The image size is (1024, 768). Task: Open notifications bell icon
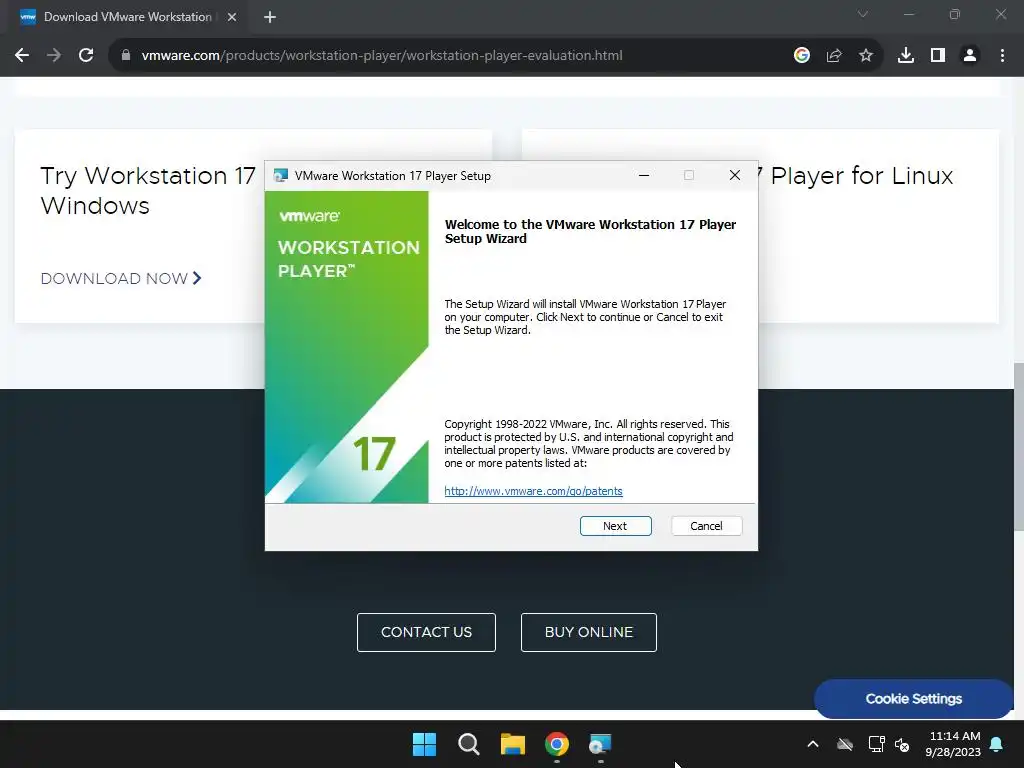click(997, 744)
